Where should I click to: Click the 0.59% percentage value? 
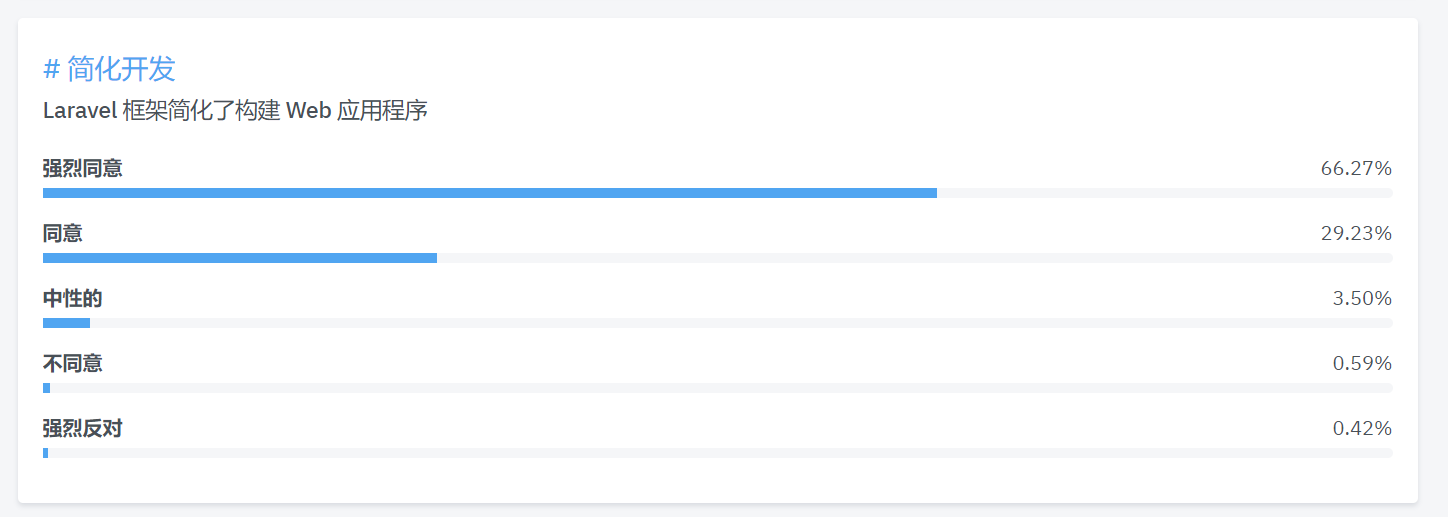coord(1362,363)
